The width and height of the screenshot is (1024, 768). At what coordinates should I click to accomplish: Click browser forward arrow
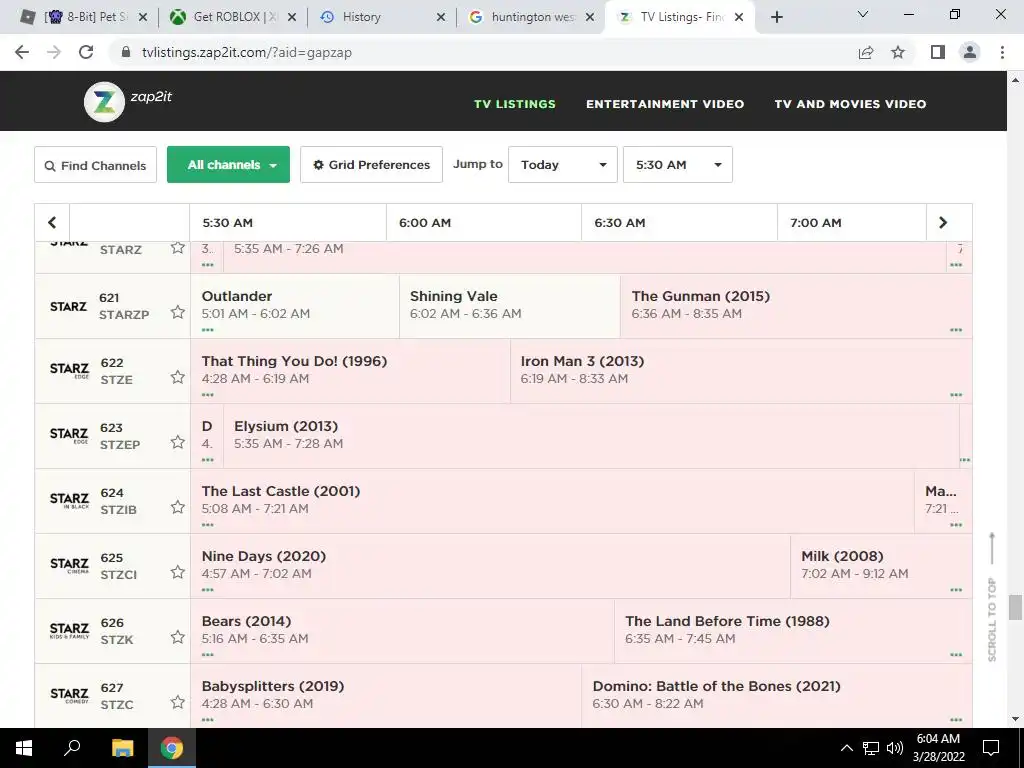(x=54, y=52)
